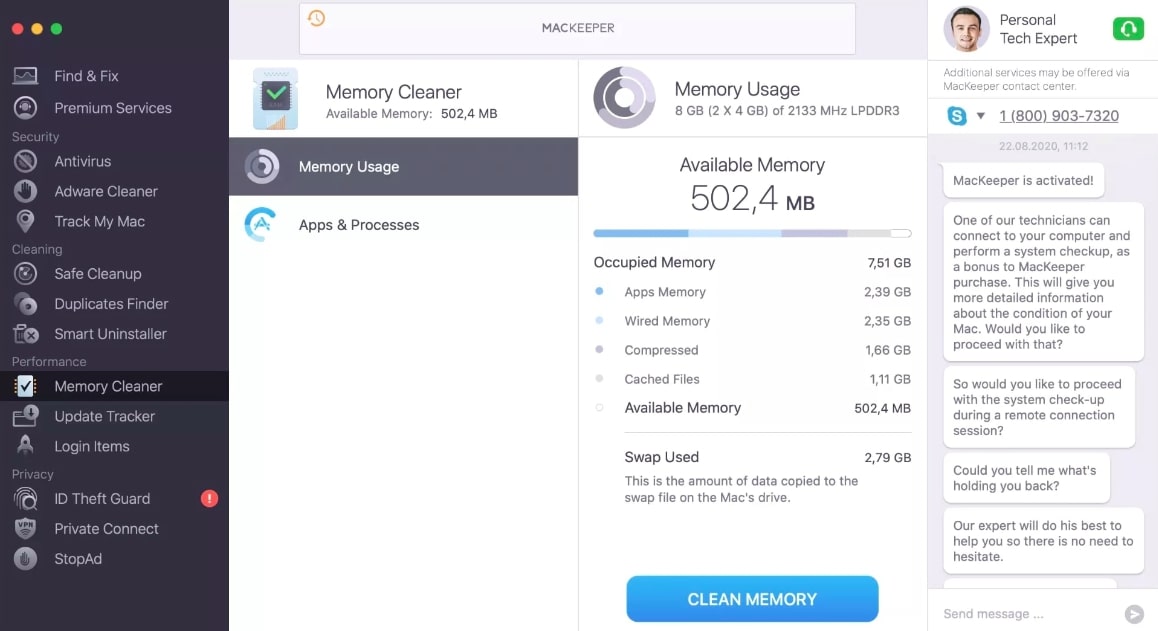Click the Cached Files row label

662,379
